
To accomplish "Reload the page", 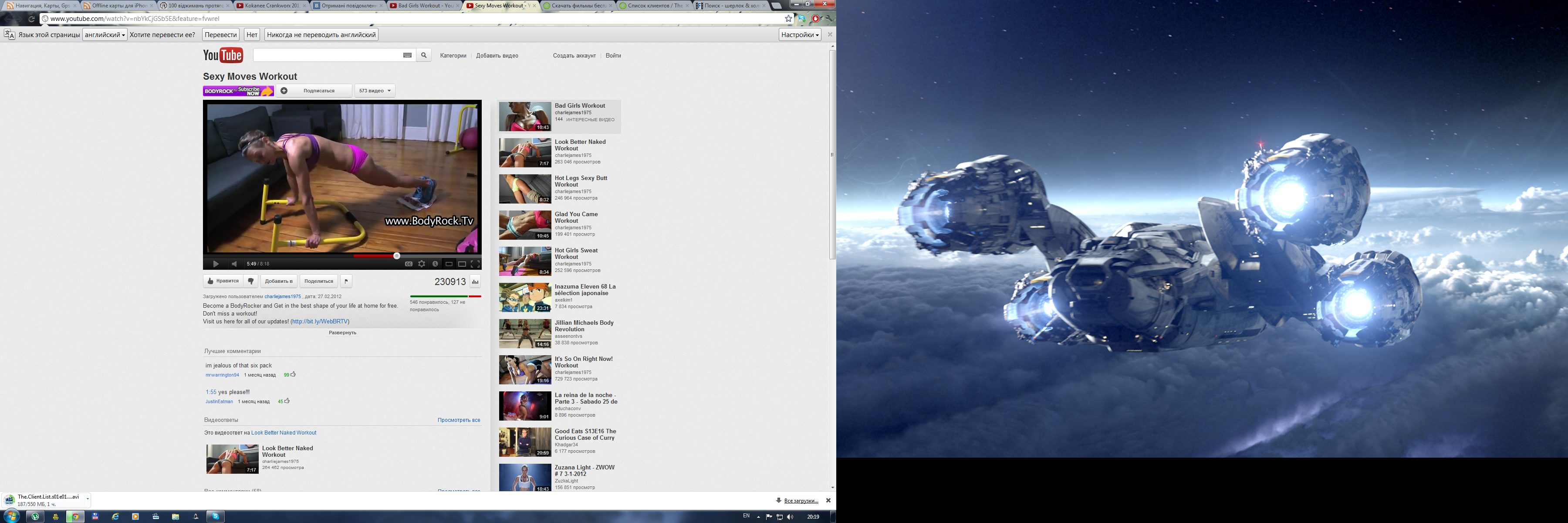I will click(31, 18).
